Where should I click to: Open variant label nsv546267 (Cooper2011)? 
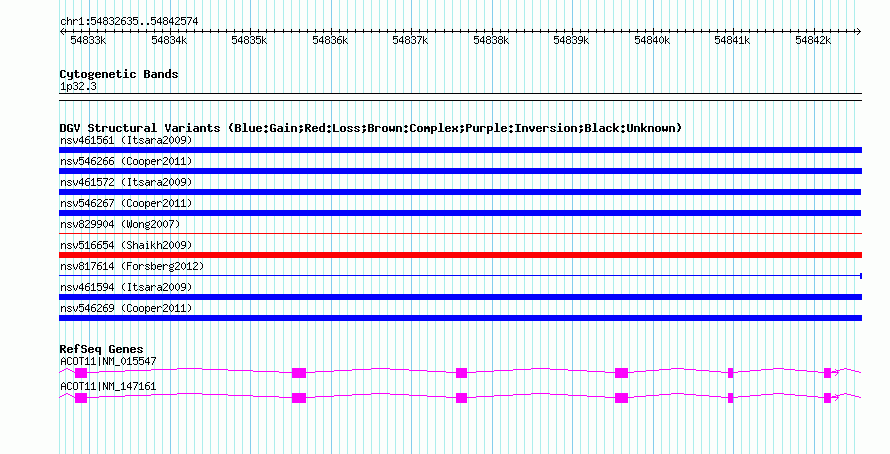click(x=126, y=203)
